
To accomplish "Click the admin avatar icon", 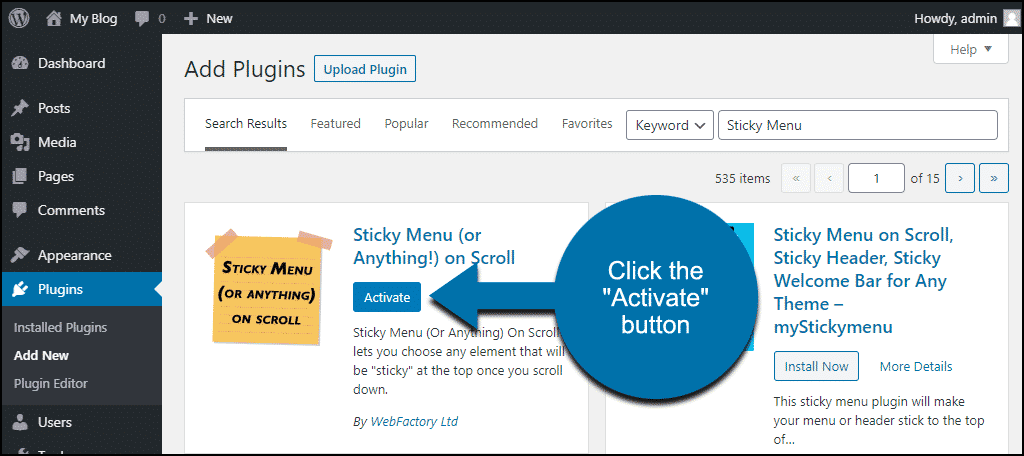I will pyautogui.click(x=1010, y=18).
